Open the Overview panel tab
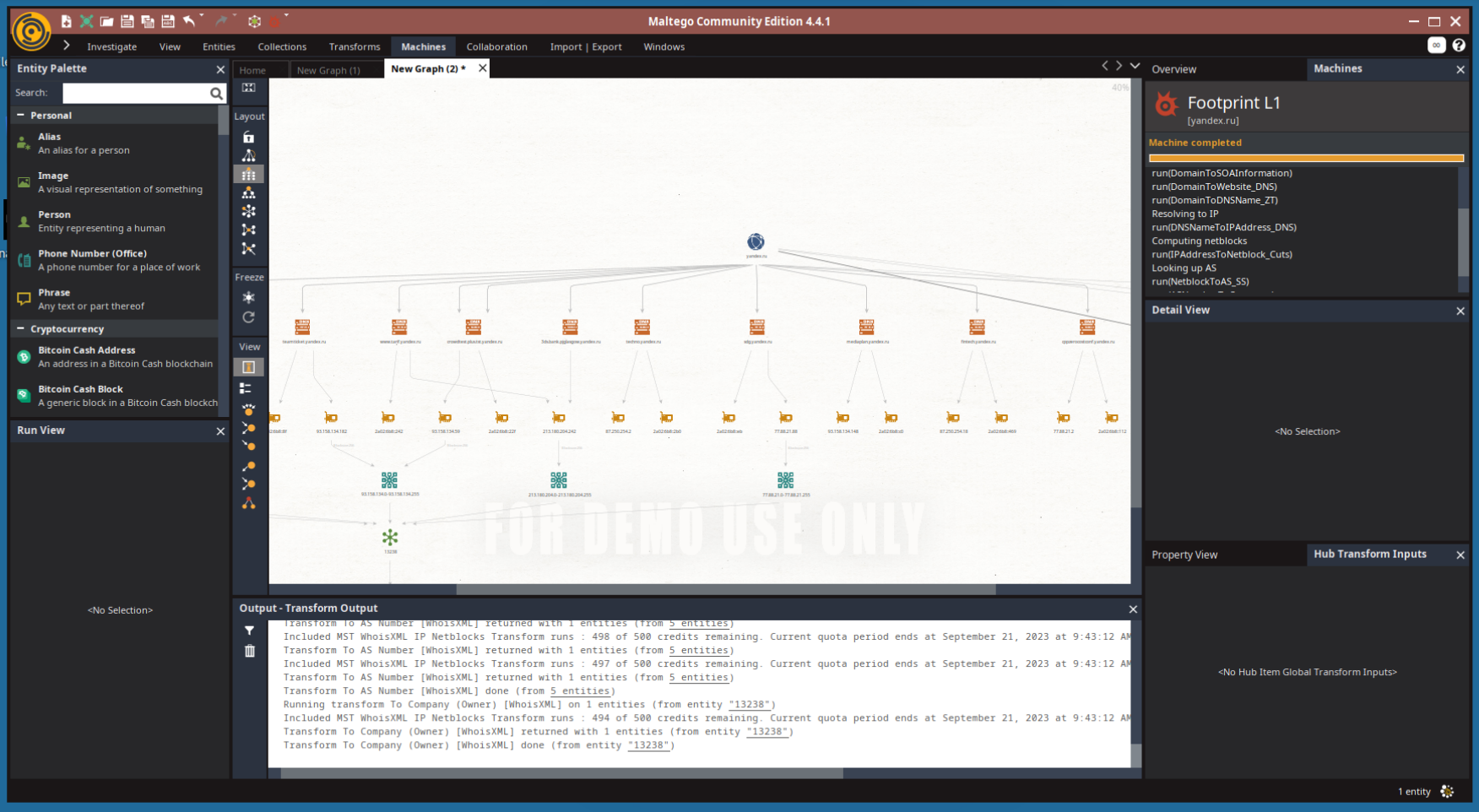The image size is (1479, 812). (x=1173, y=69)
